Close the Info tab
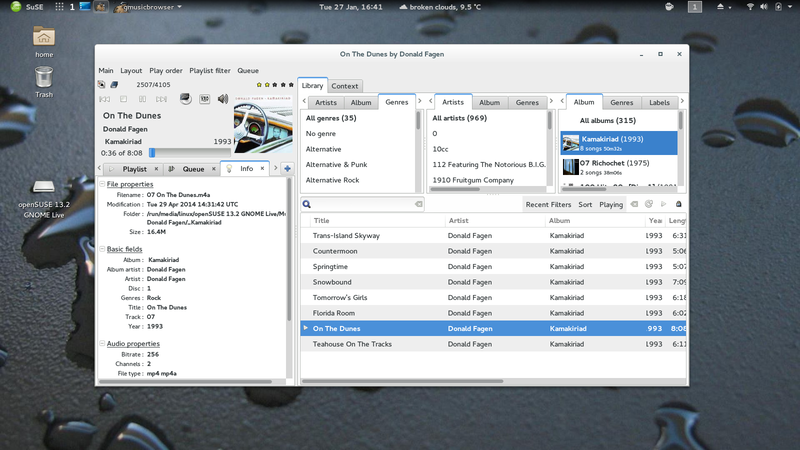 tap(262, 168)
